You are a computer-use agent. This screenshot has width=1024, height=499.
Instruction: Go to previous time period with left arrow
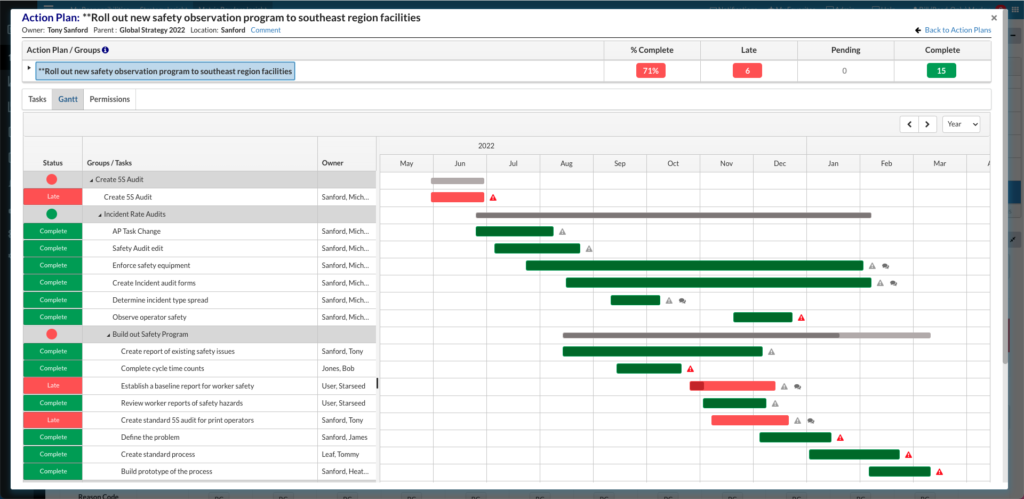pos(909,125)
